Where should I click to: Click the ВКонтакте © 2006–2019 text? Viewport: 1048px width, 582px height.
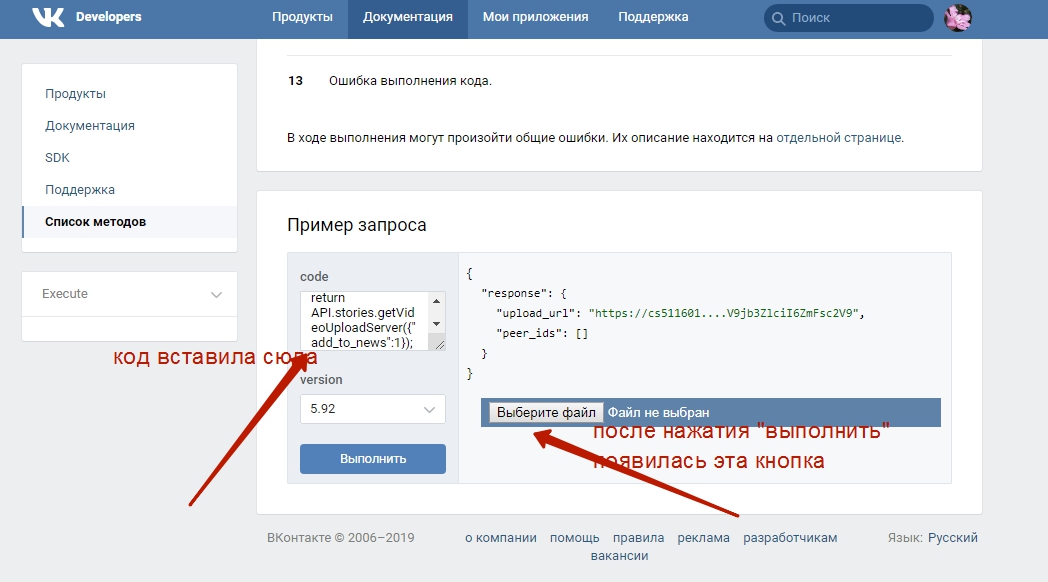341,538
